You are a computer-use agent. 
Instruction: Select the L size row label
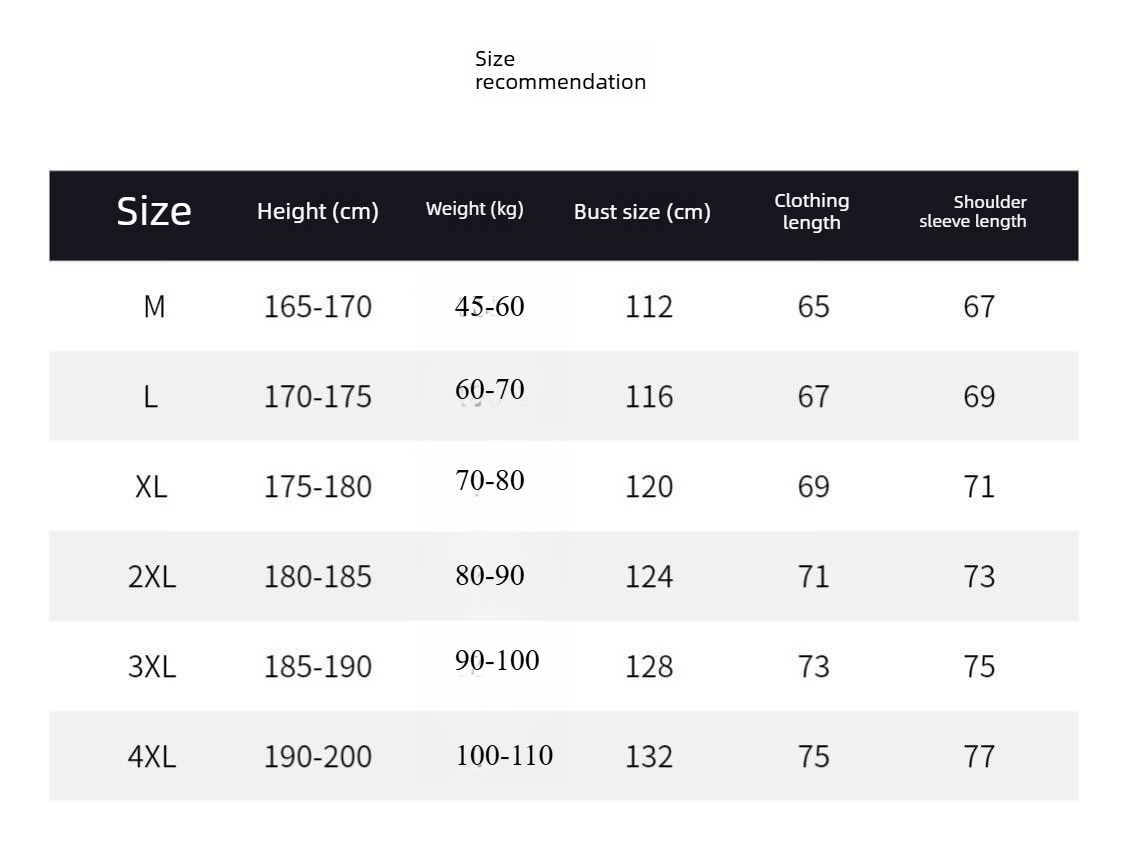click(151, 397)
